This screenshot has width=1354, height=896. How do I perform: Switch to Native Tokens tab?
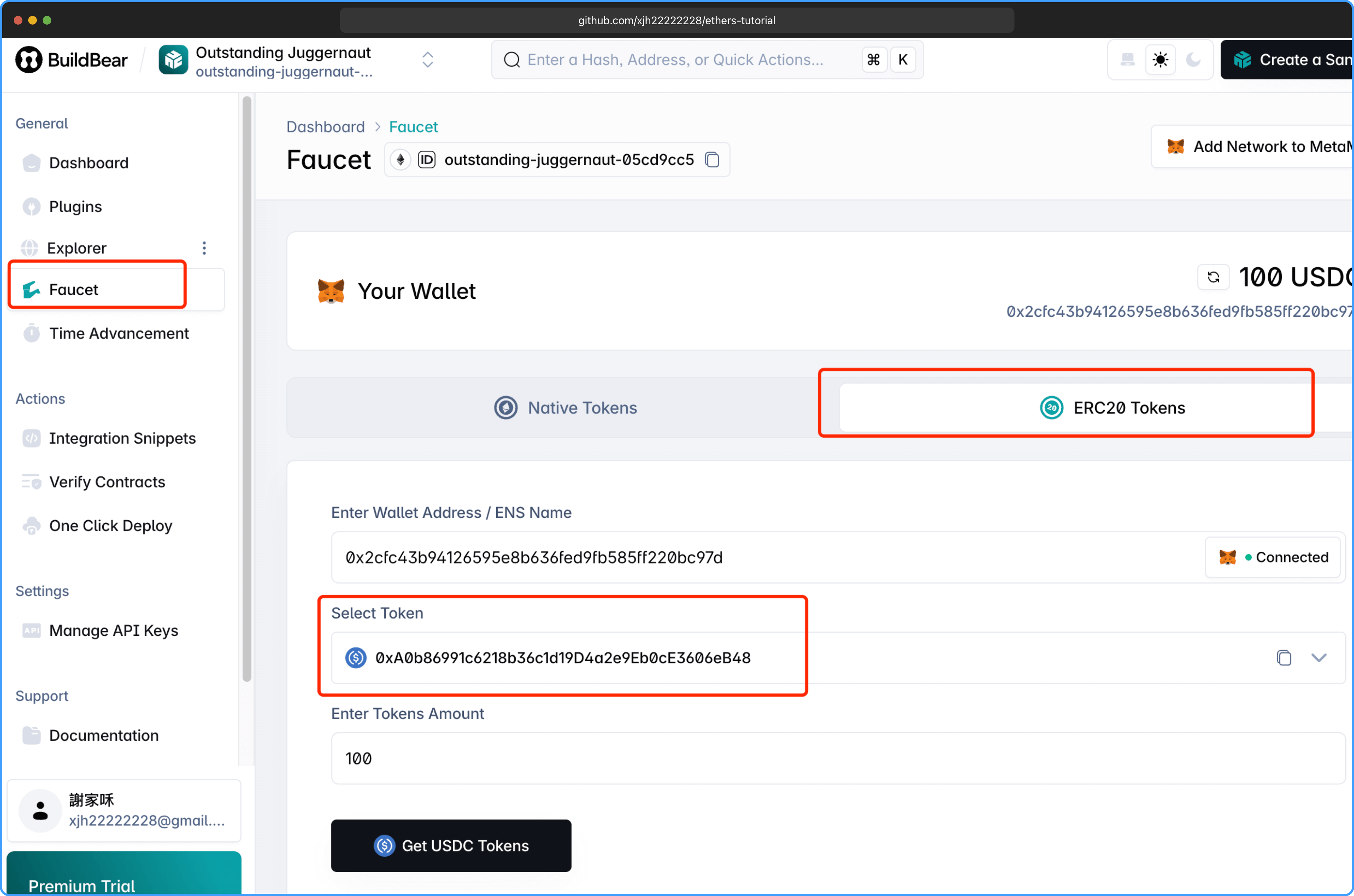pos(565,408)
